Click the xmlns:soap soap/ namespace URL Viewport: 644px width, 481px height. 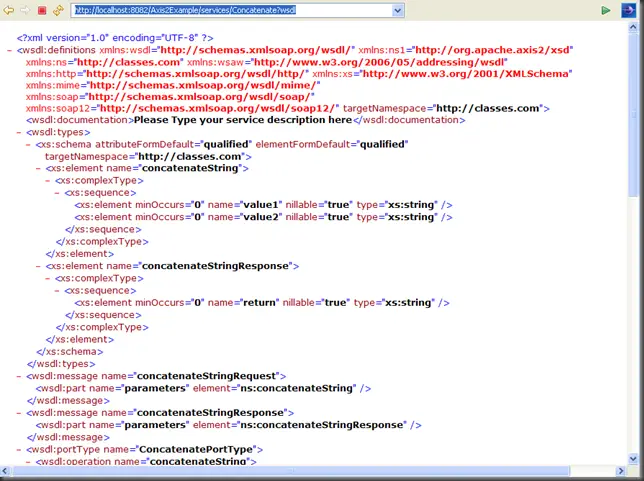click(199, 97)
